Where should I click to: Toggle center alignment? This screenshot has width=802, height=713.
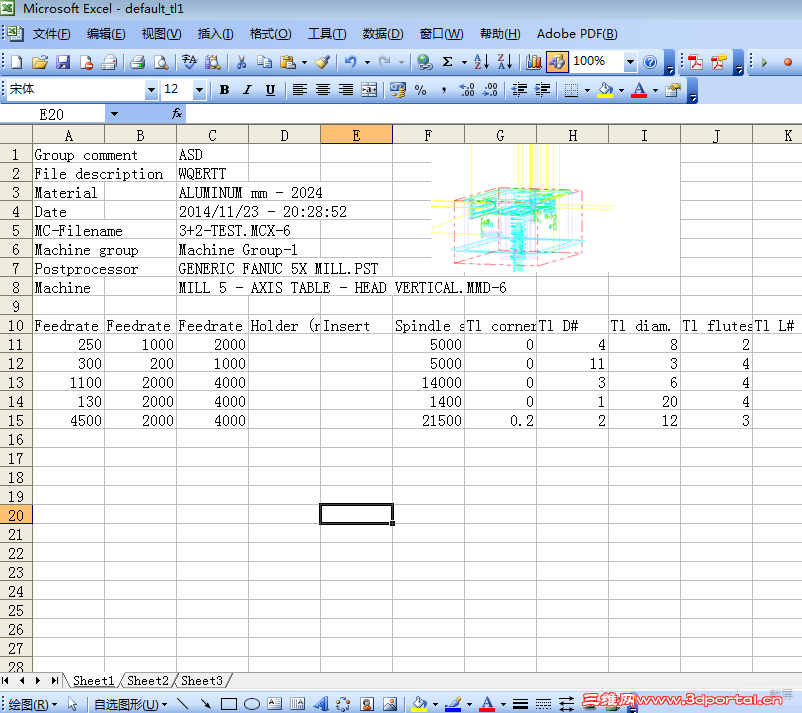point(323,91)
